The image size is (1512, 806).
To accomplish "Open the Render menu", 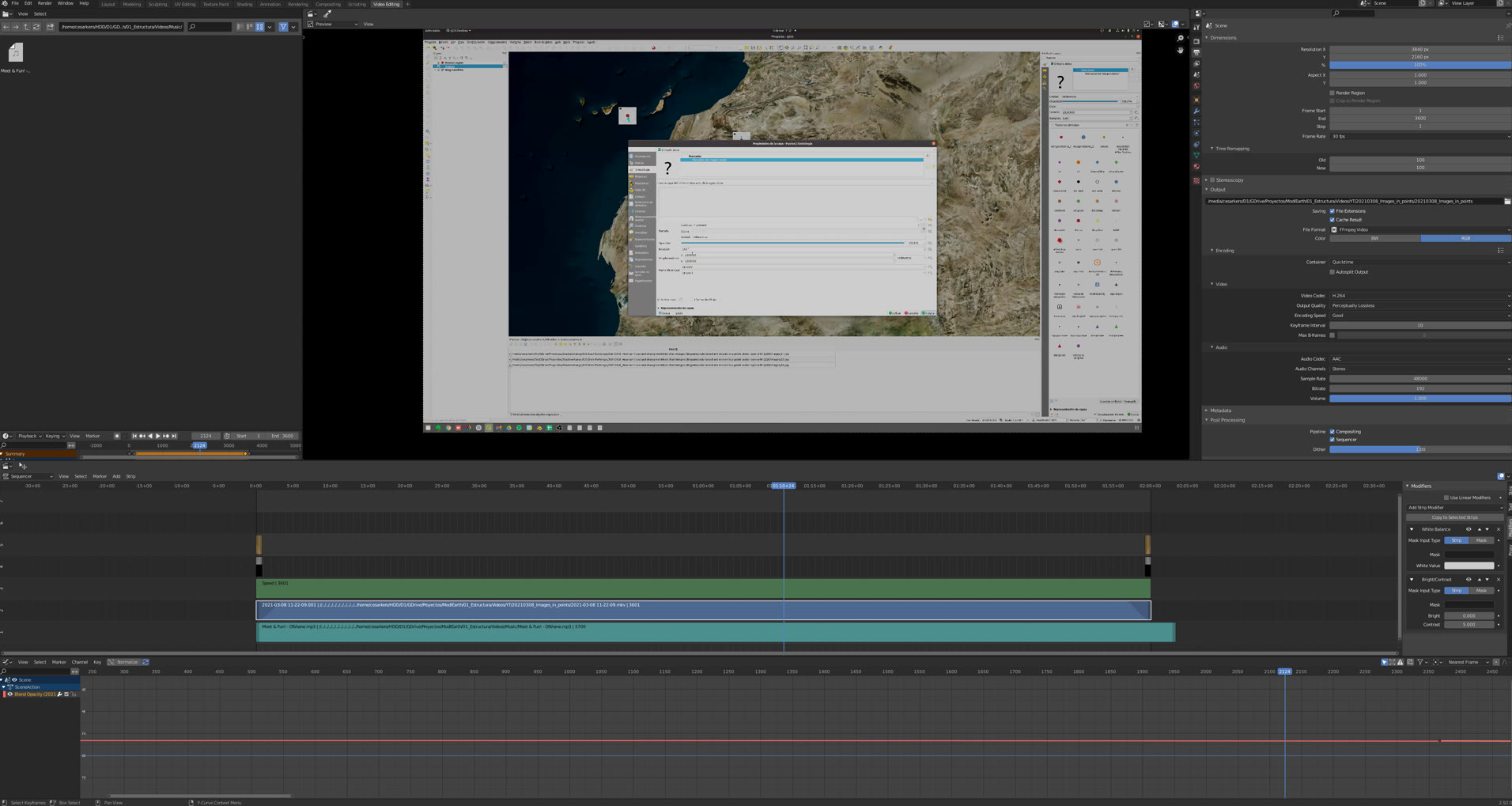I will [x=44, y=4].
